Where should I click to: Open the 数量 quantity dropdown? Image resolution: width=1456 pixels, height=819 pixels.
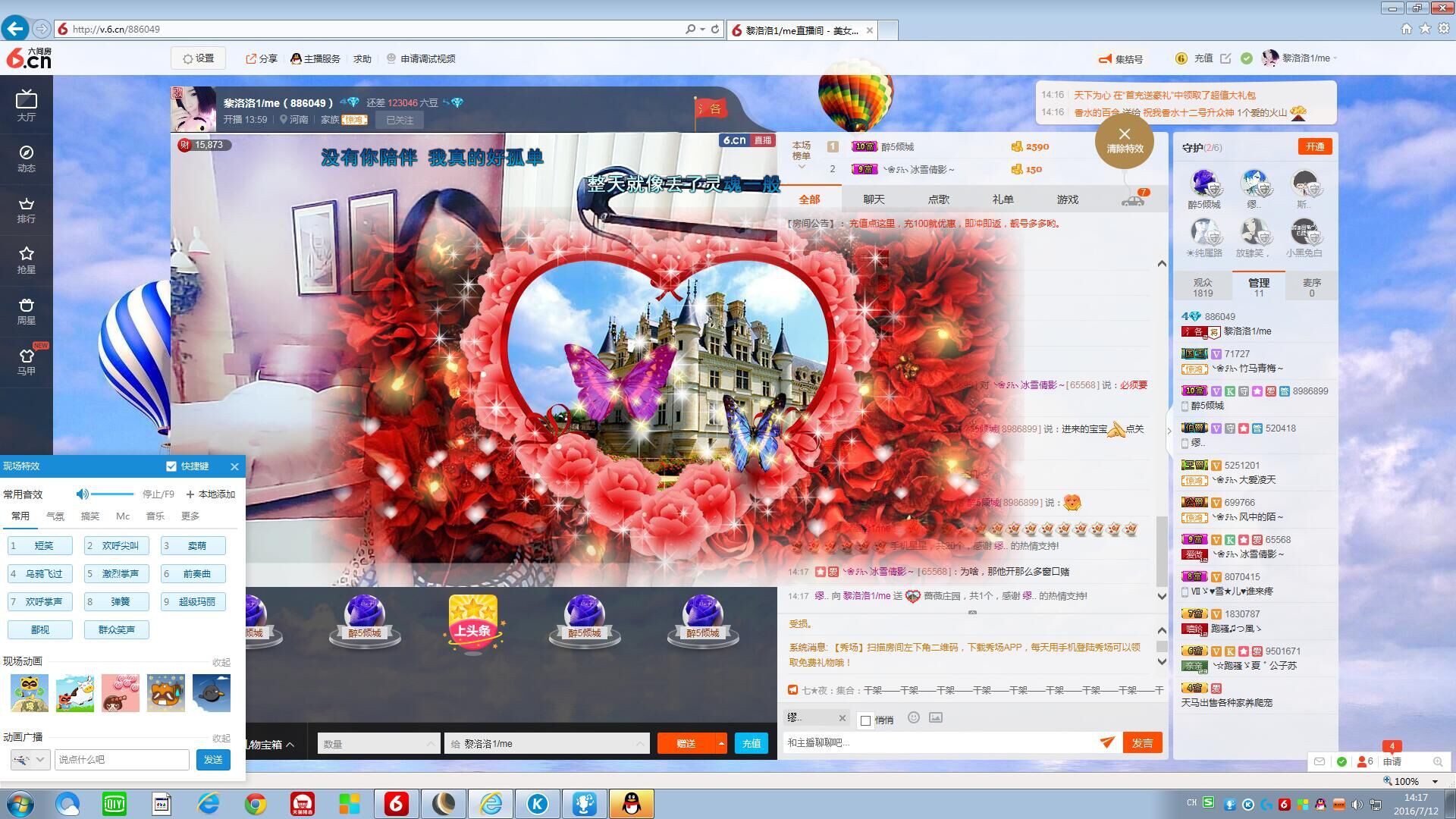[378, 744]
